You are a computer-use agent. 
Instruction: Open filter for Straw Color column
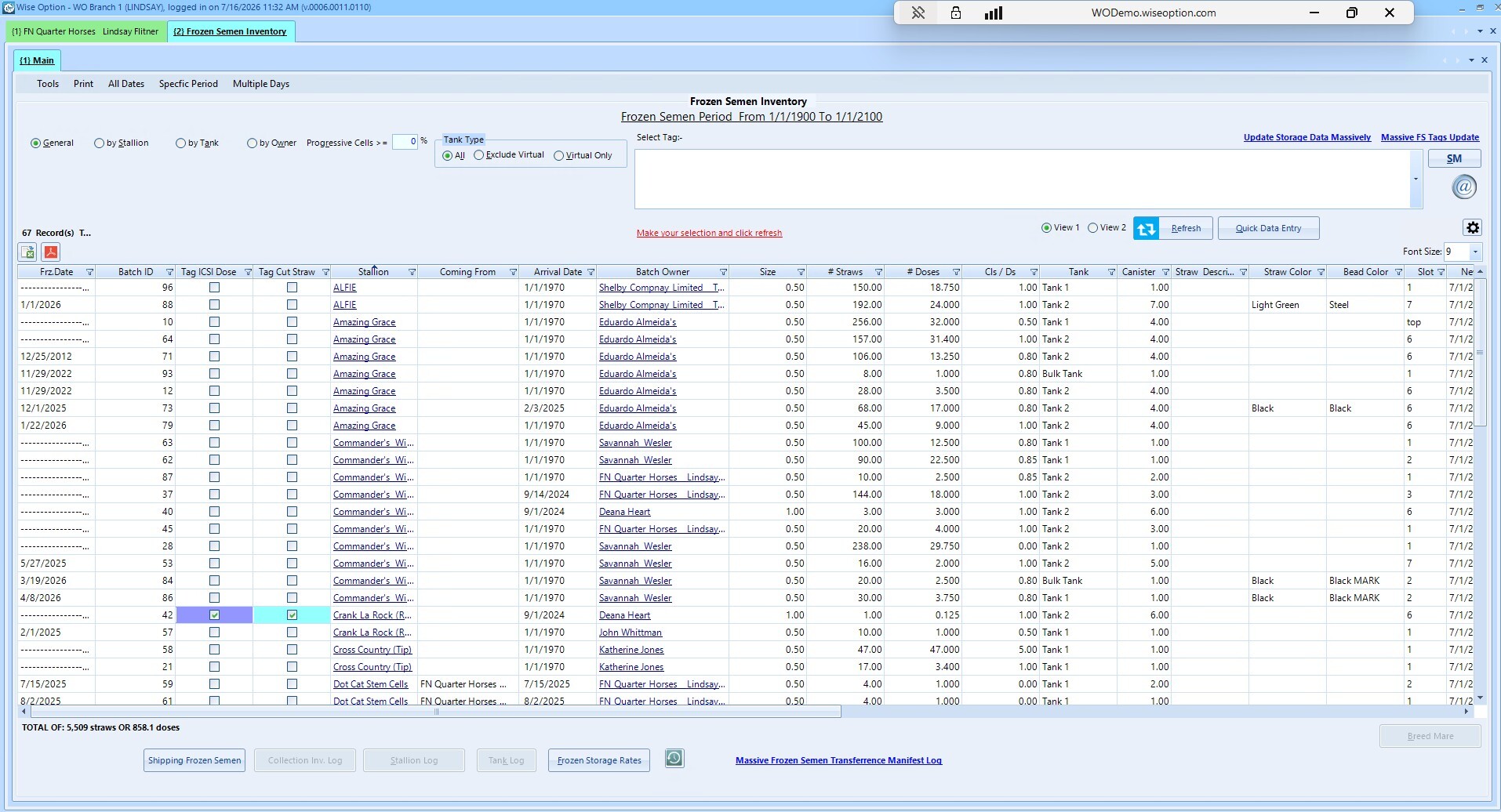point(1321,272)
